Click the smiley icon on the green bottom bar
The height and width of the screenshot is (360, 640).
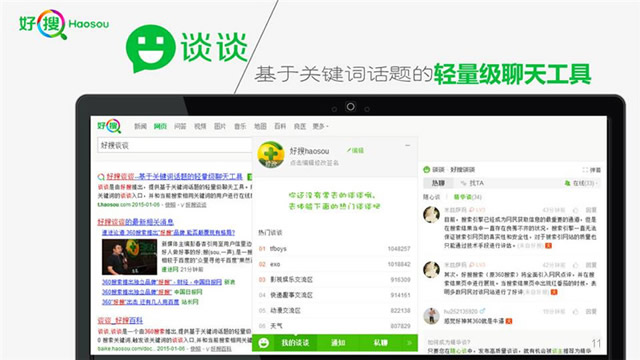[264, 343]
